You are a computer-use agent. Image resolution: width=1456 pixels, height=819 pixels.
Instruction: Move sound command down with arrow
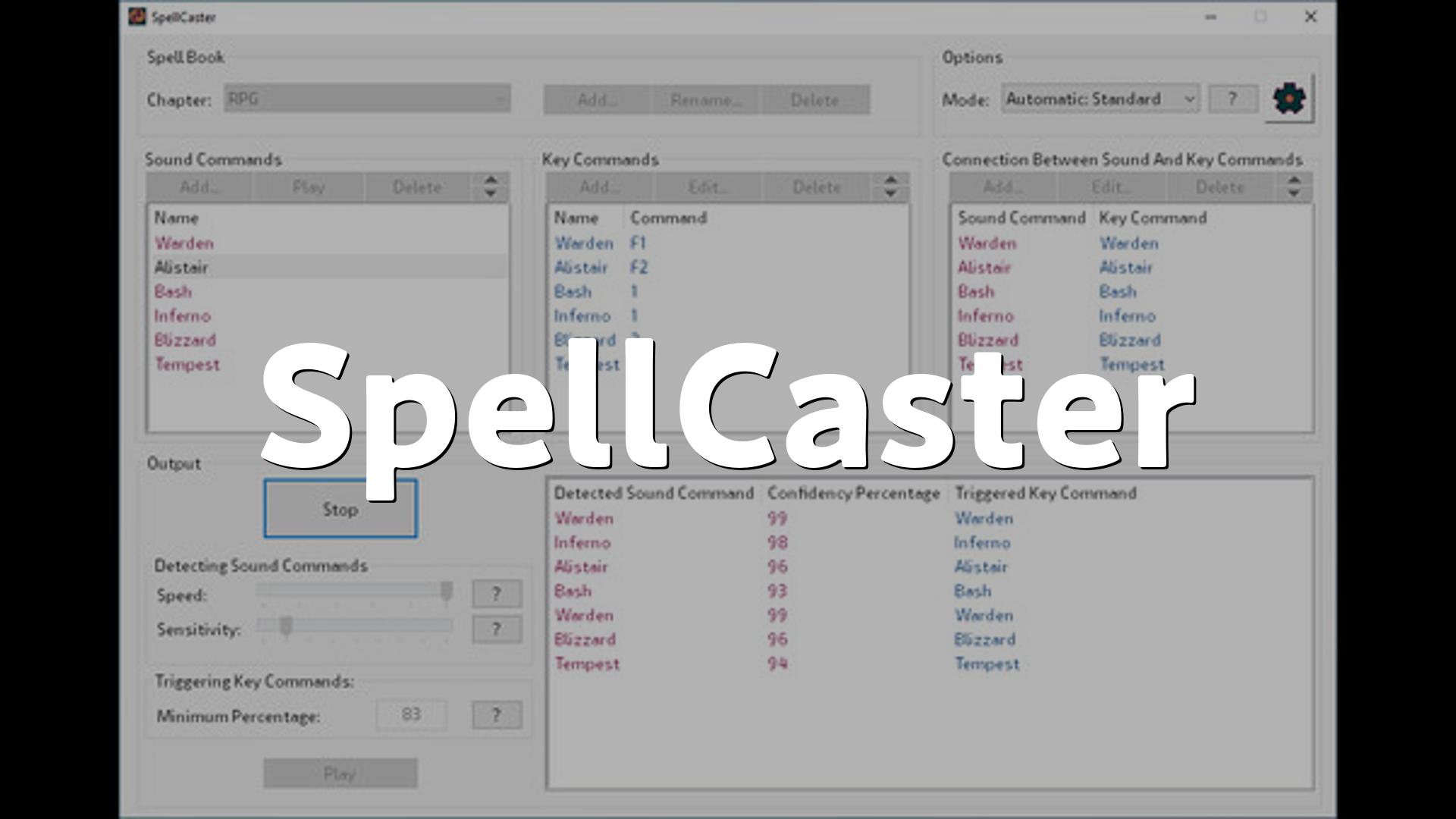coord(491,193)
